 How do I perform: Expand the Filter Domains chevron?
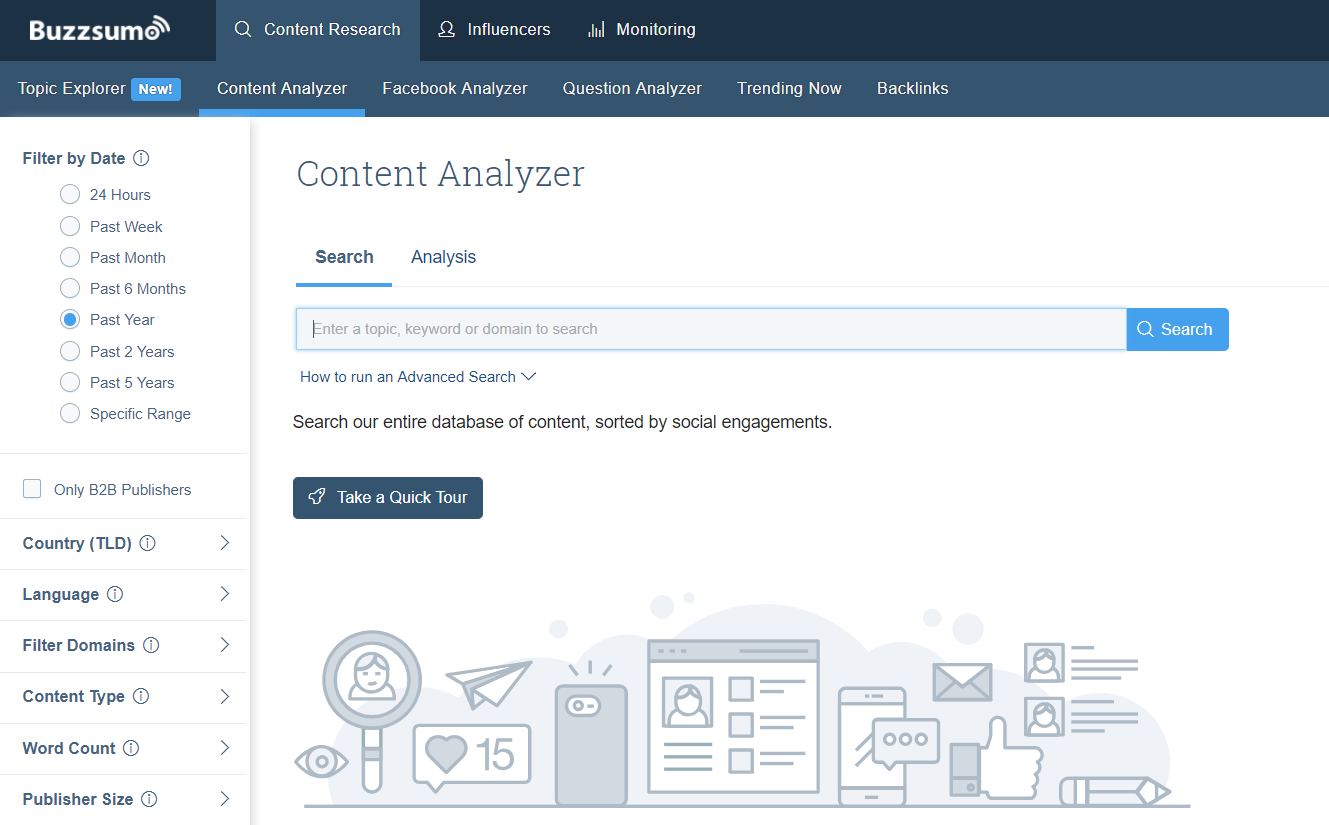(x=225, y=645)
